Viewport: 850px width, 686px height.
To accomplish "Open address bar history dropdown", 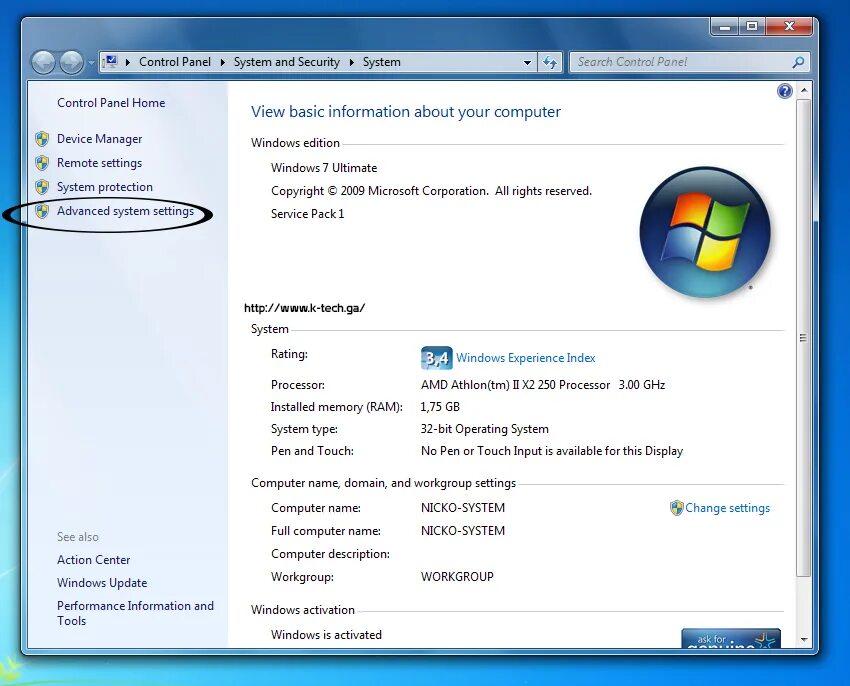I will [527, 62].
